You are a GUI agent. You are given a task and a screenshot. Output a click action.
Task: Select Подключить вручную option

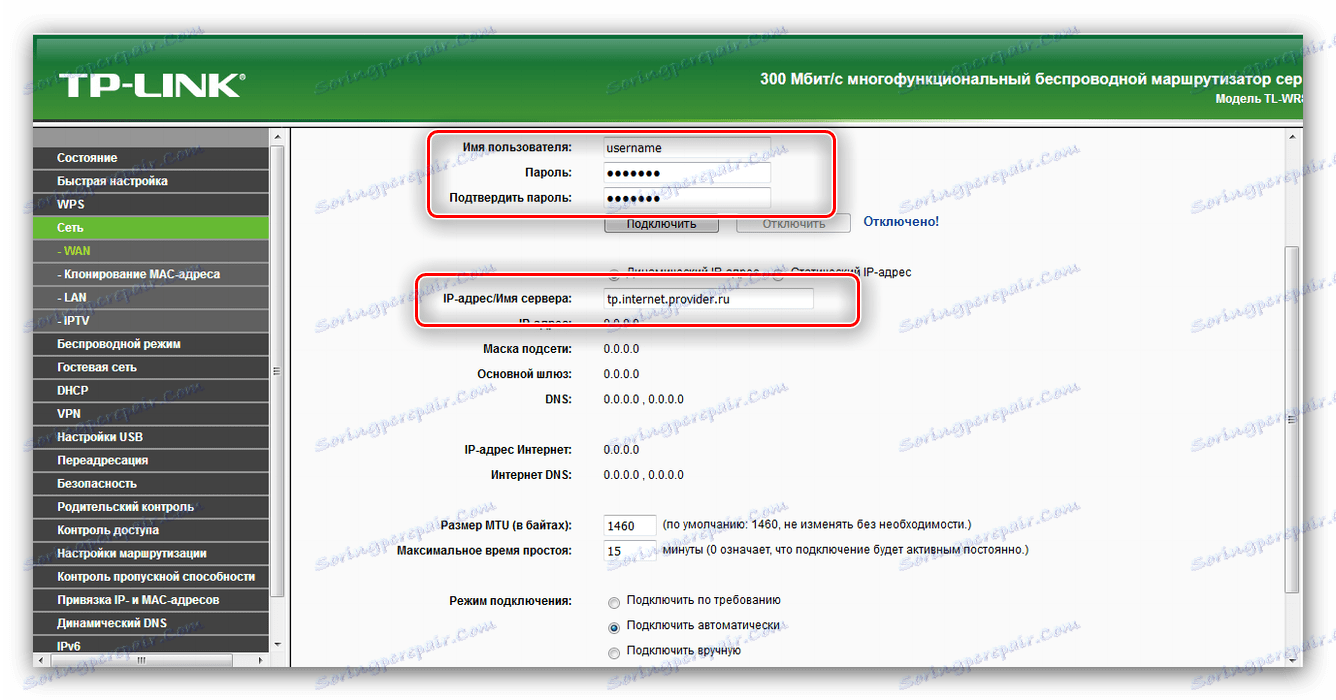pyautogui.click(x=614, y=653)
